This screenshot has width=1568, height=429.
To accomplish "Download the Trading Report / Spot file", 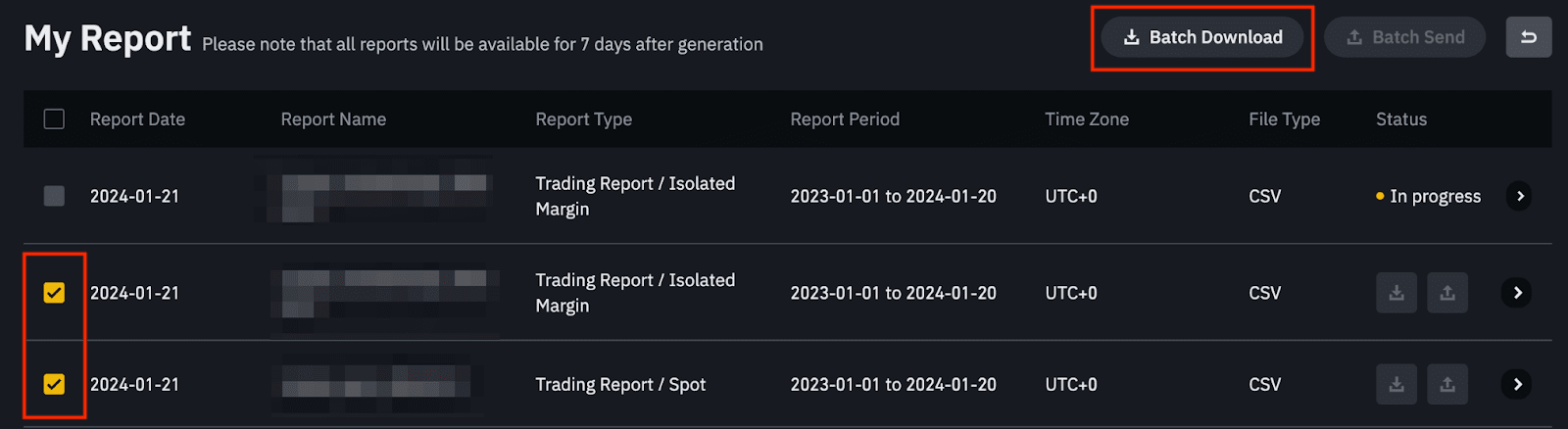I will click(x=1396, y=384).
